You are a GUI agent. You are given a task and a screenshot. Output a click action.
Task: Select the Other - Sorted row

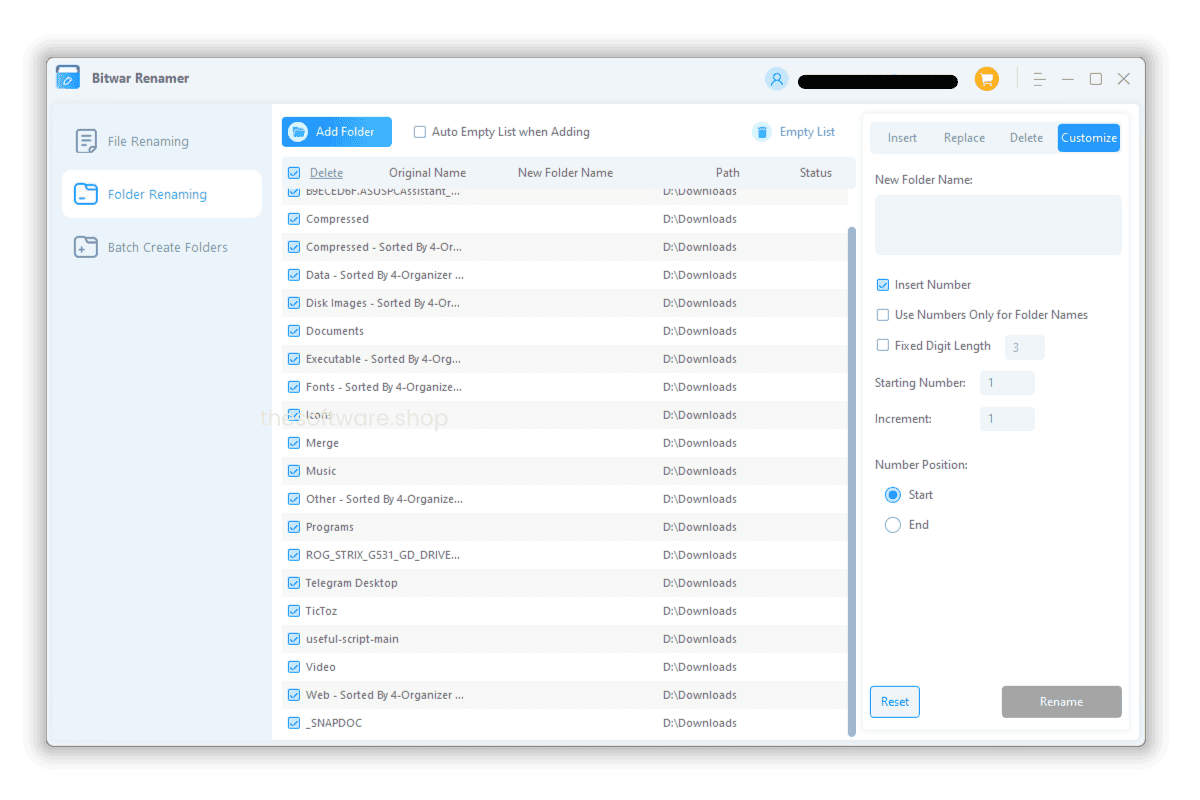565,499
